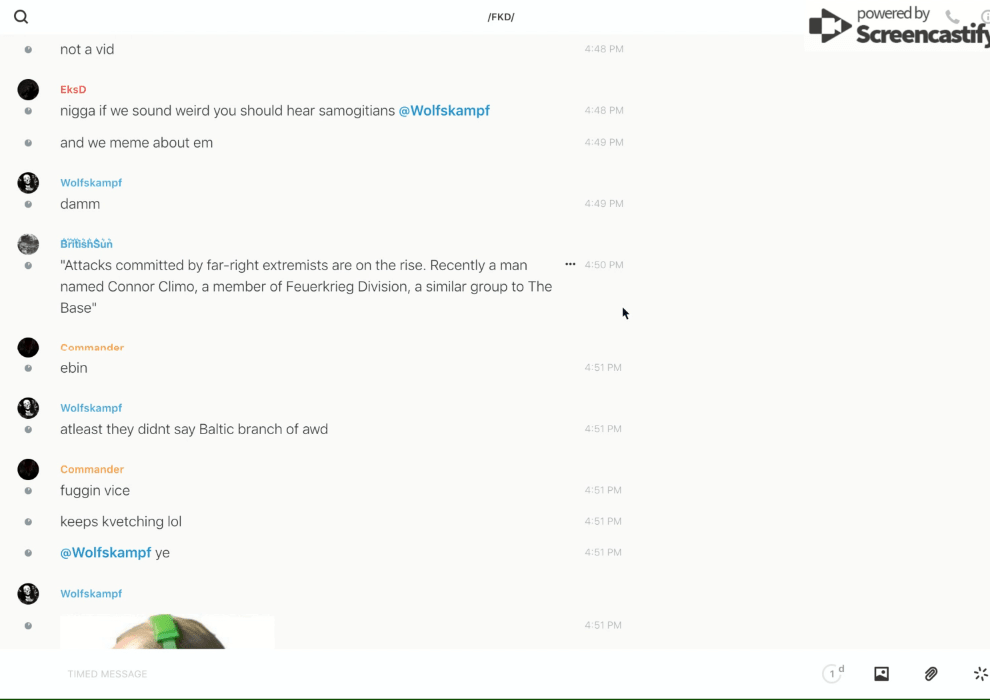Click the EksD username label

coord(73,90)
